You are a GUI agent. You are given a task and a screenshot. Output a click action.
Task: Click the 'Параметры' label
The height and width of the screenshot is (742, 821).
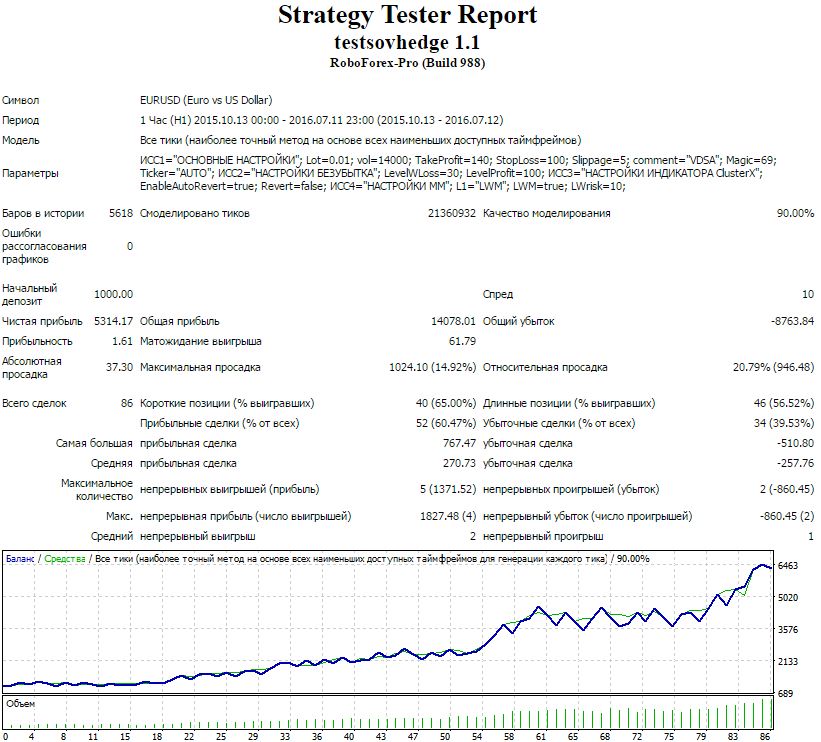click(x=30, y=173)
